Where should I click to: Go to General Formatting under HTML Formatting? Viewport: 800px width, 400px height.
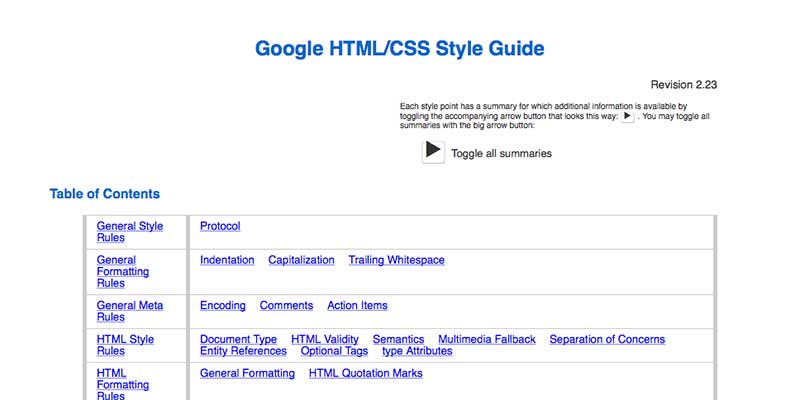coord(247,373)
